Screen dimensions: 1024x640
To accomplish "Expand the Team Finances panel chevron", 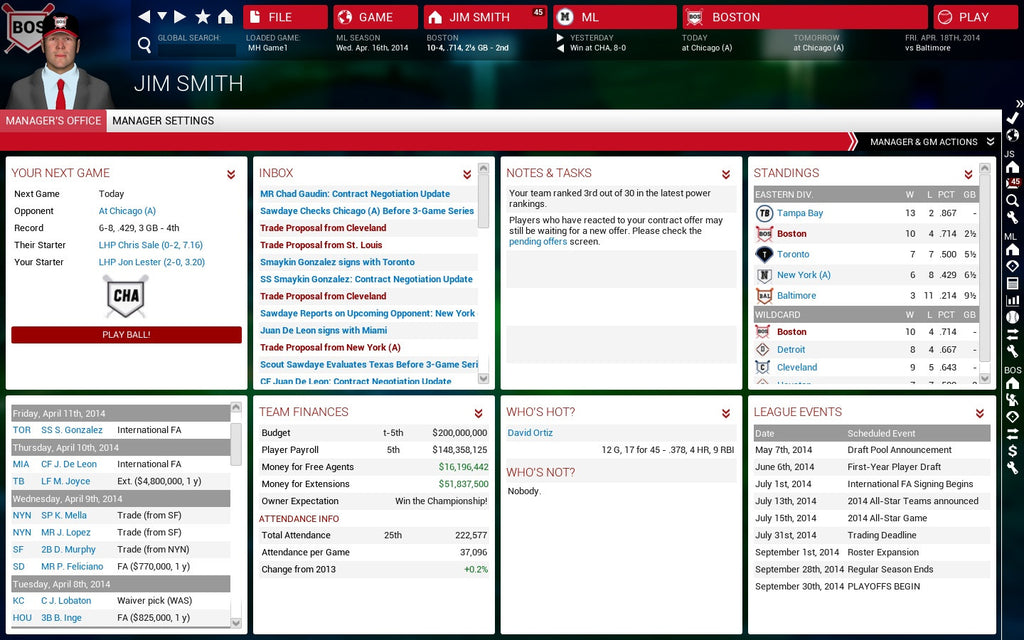I will coord(467,413).
